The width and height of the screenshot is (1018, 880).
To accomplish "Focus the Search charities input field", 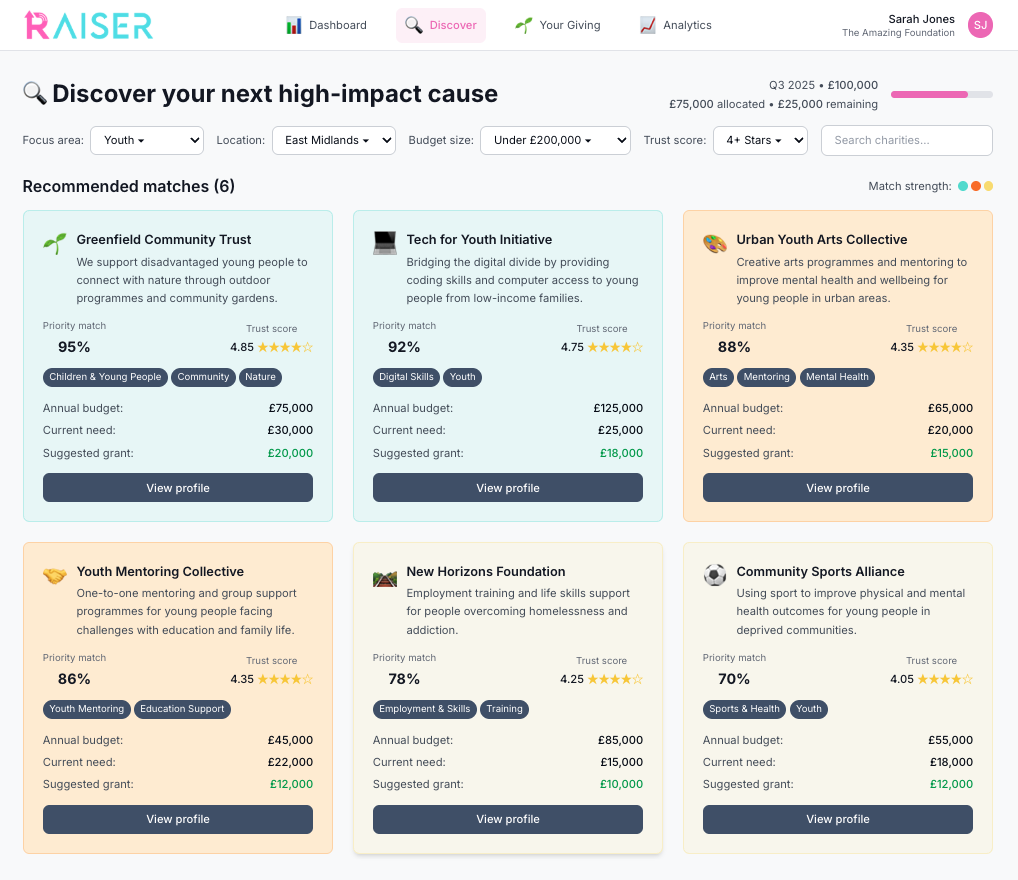I will pos(906,140).
